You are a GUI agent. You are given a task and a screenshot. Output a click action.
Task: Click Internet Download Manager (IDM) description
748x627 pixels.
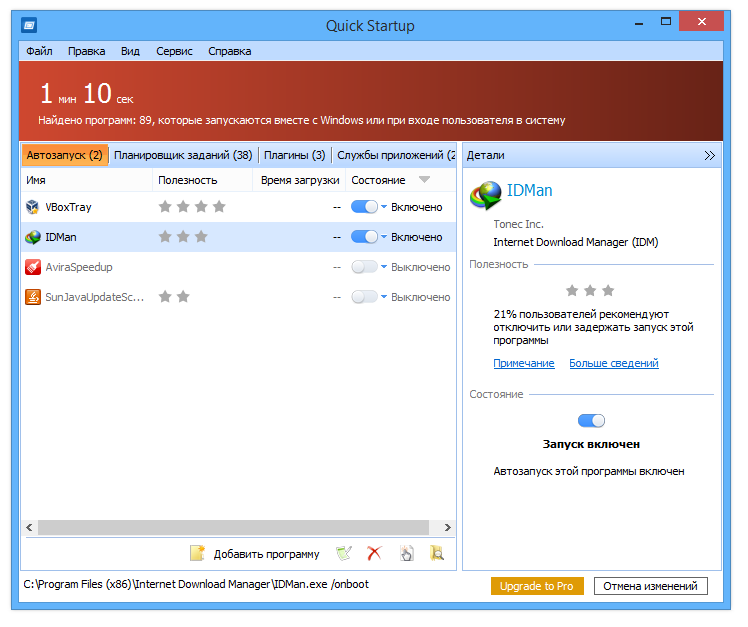pos(576,242)
